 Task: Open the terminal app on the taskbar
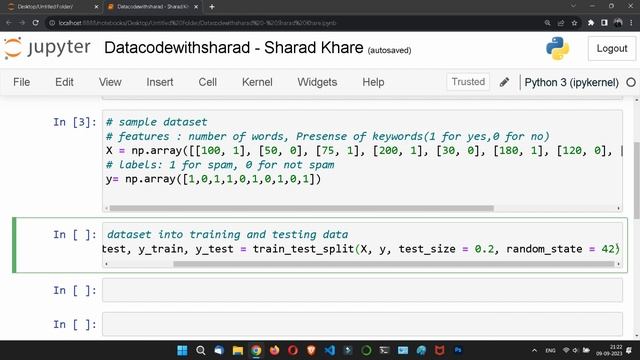[x=384, y=350]
